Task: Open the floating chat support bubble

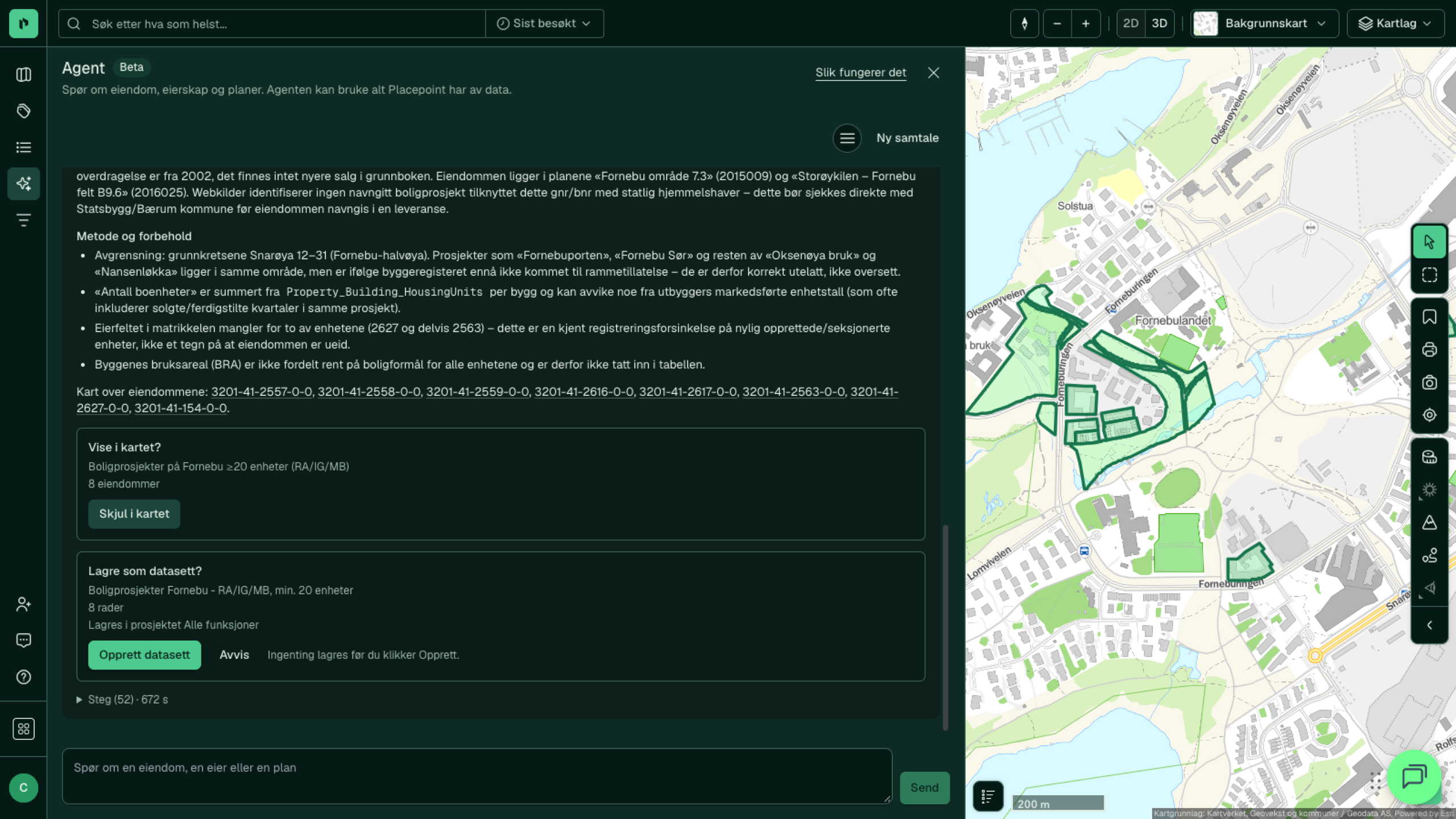Action: 1414,776
